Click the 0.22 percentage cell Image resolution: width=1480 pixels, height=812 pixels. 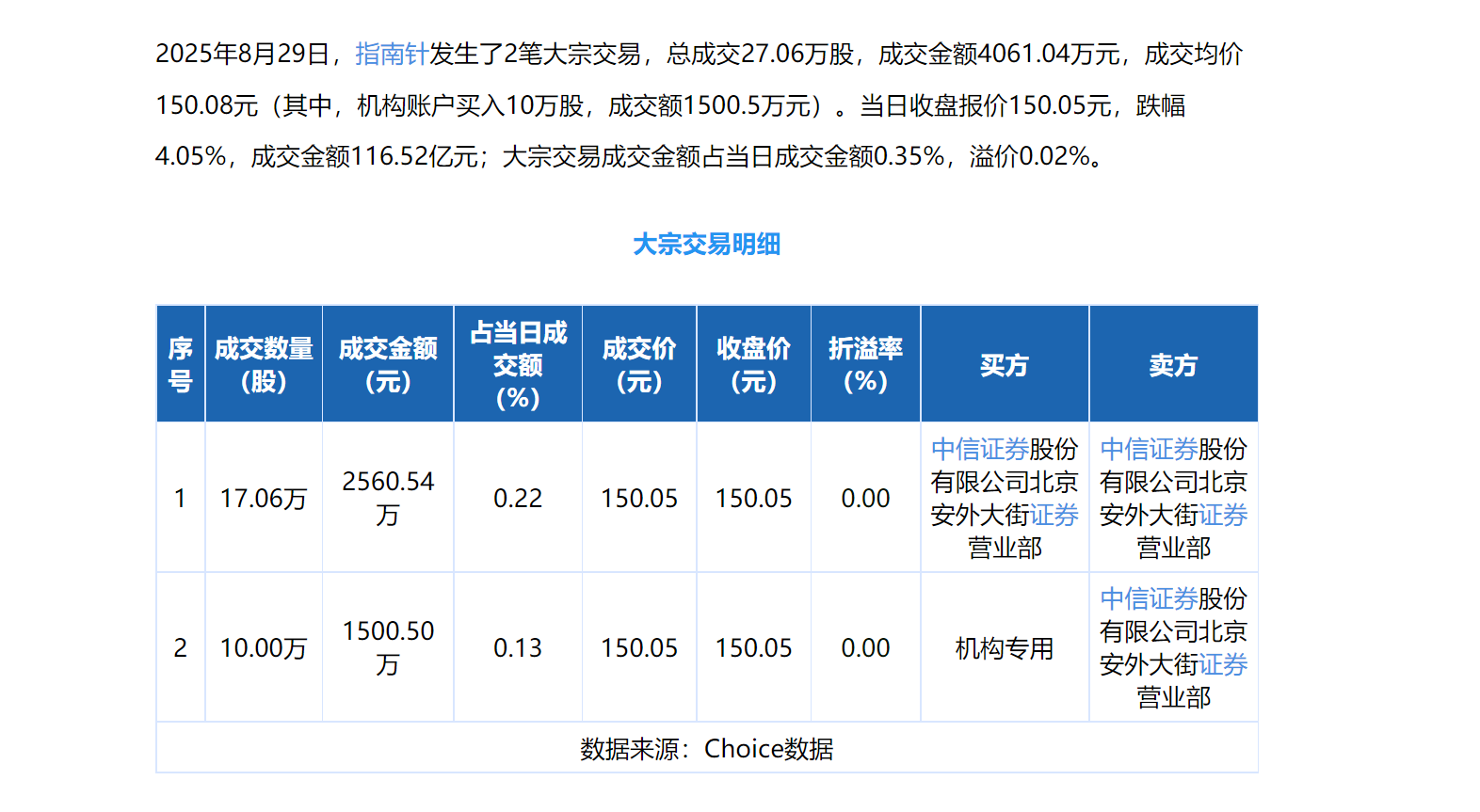click(x=518, y=498)
